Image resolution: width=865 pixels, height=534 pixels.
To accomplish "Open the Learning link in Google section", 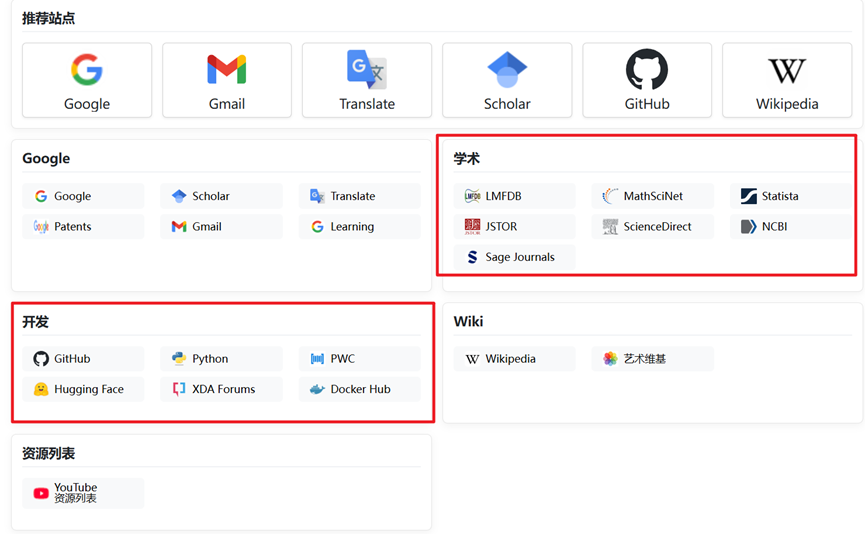I will click(352, 227).
